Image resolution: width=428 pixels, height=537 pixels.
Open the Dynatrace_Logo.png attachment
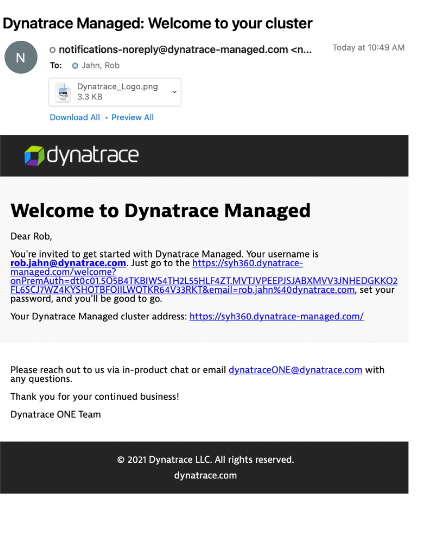click(x=115, y=92)
